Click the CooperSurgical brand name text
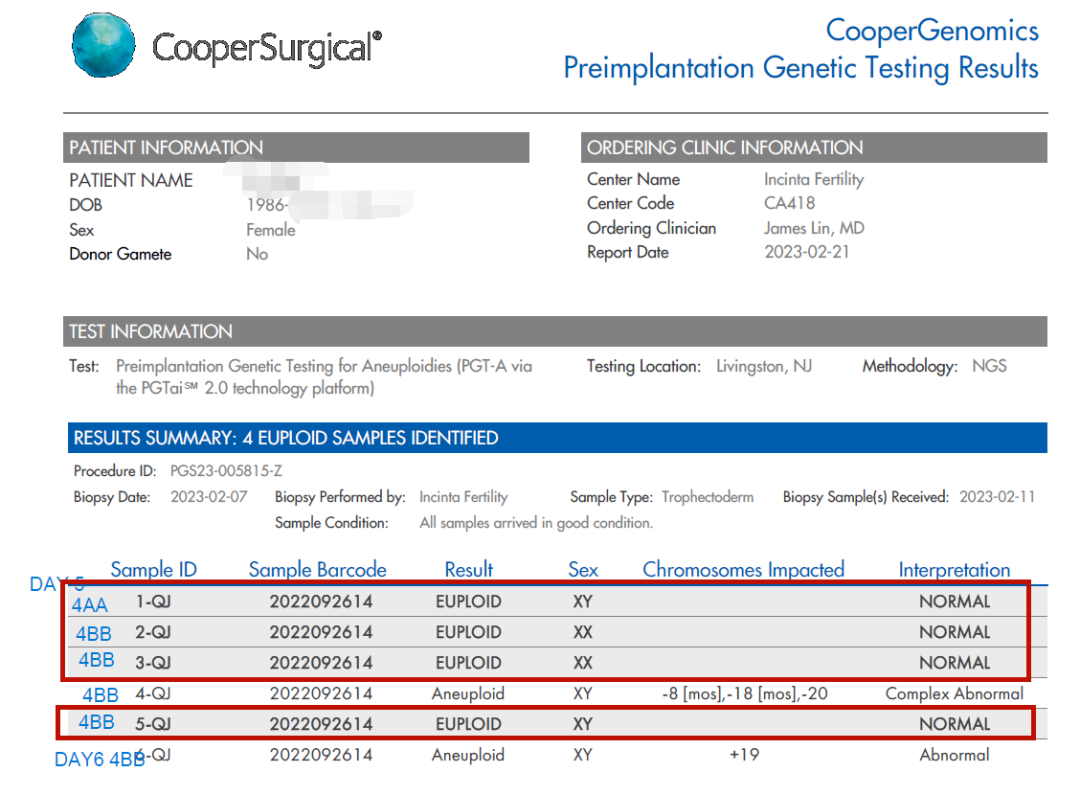Viewport: 1080px width, 795px height. click(267, 47)
